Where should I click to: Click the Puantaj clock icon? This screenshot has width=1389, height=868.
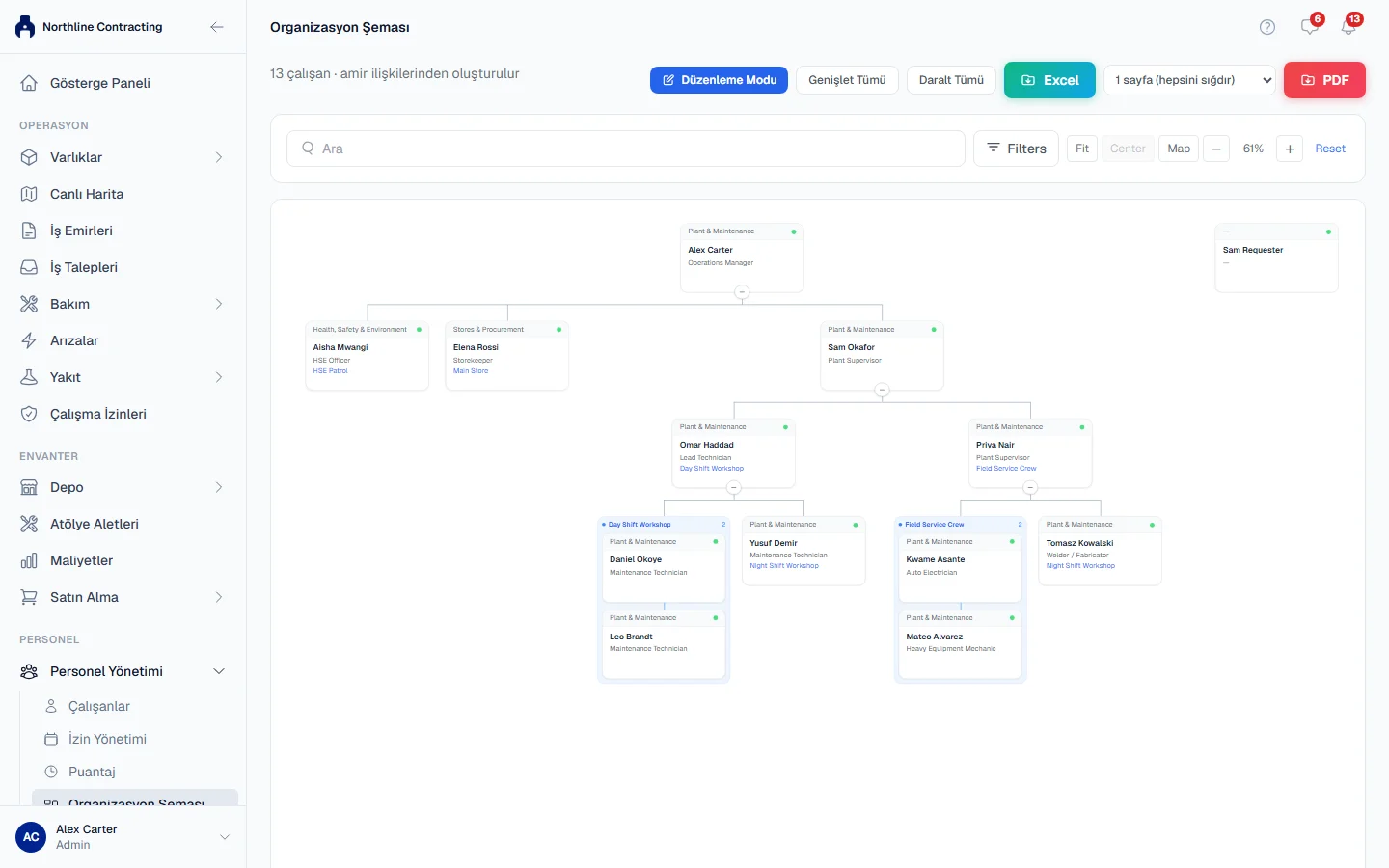click(51, 772)
